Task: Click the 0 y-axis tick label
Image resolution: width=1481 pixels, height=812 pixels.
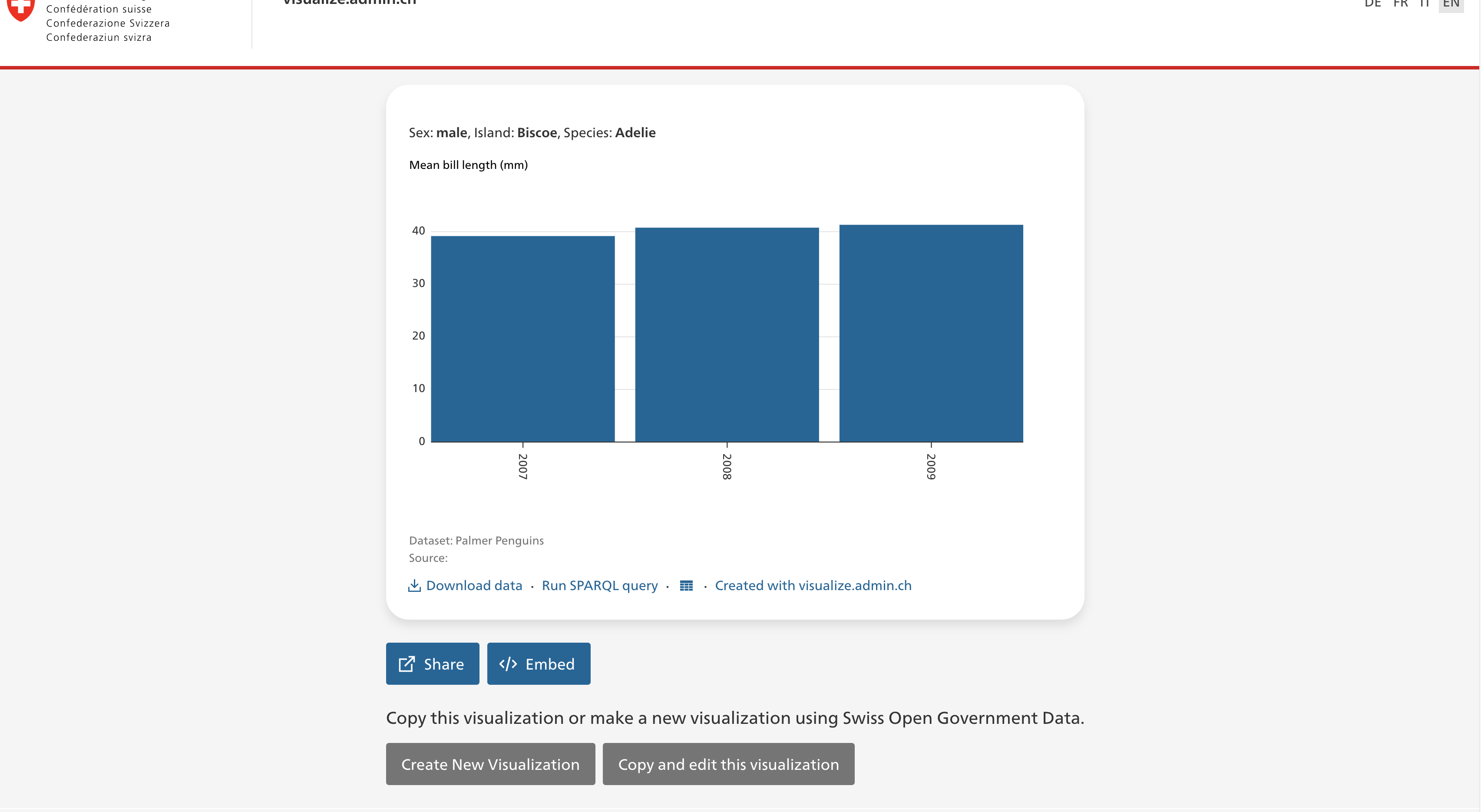Action: click(x=421, y=441)
